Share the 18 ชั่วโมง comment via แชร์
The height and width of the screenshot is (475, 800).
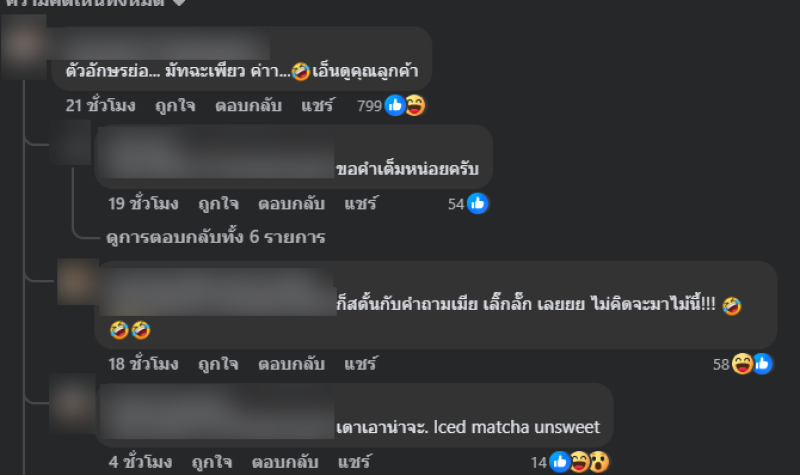361,364
